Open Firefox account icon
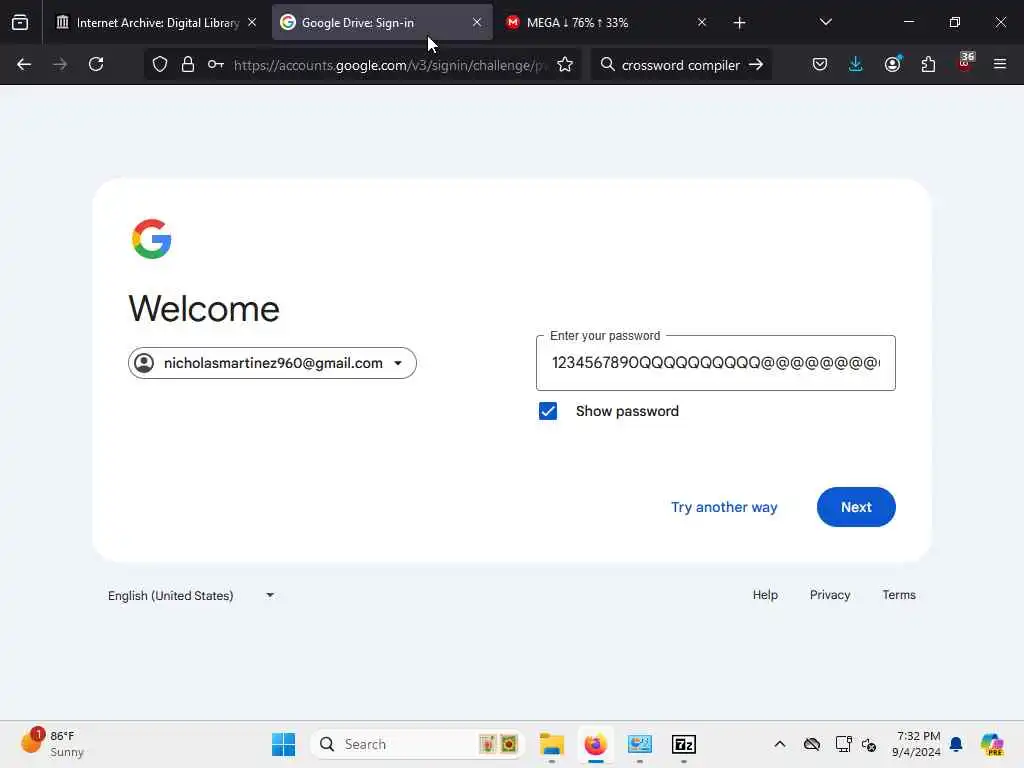The height and width of the screenshot is (768, 1024). pos(892,64)
